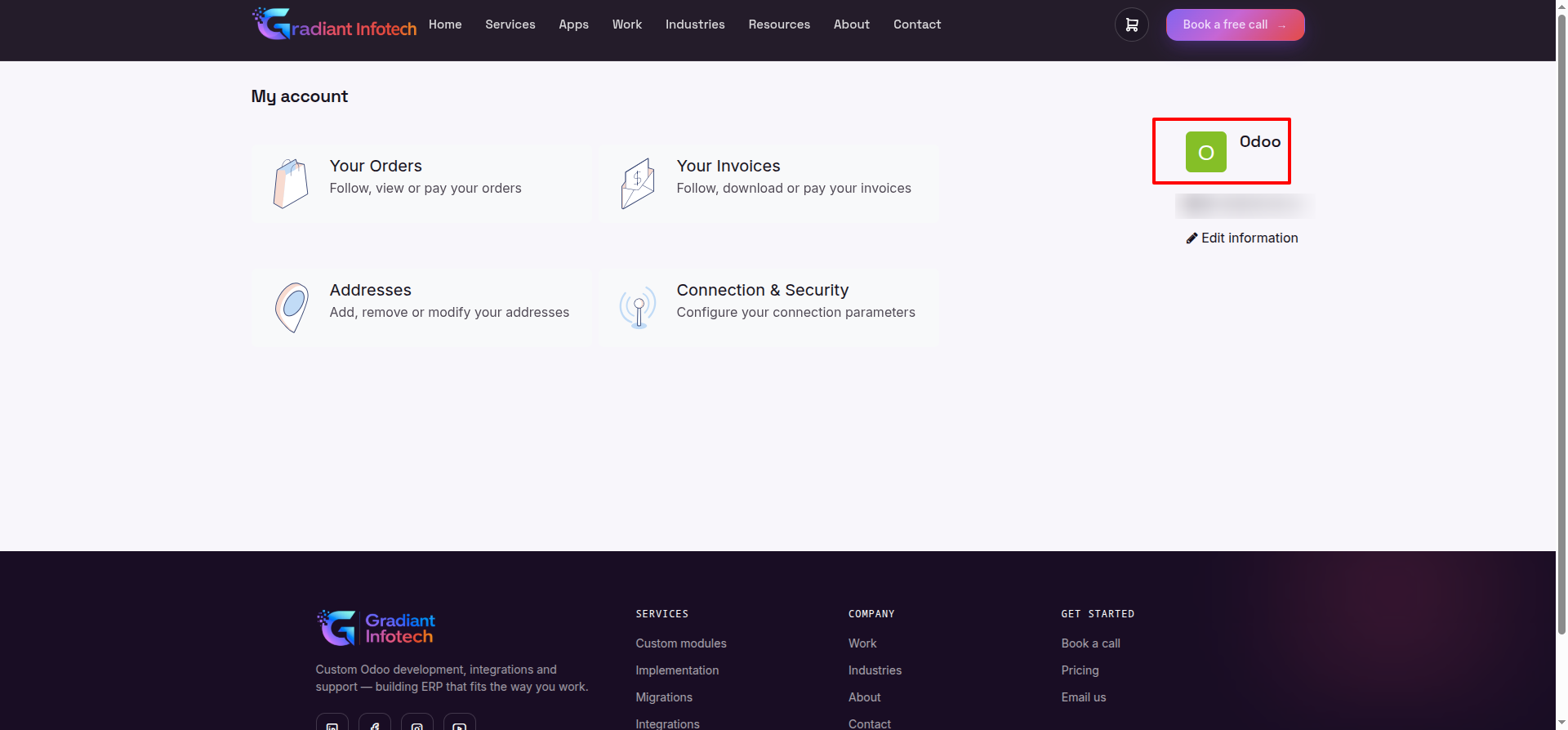Open the Industries nav item
This screenshot has height=730, width=1568.
(x=695, y=24)
